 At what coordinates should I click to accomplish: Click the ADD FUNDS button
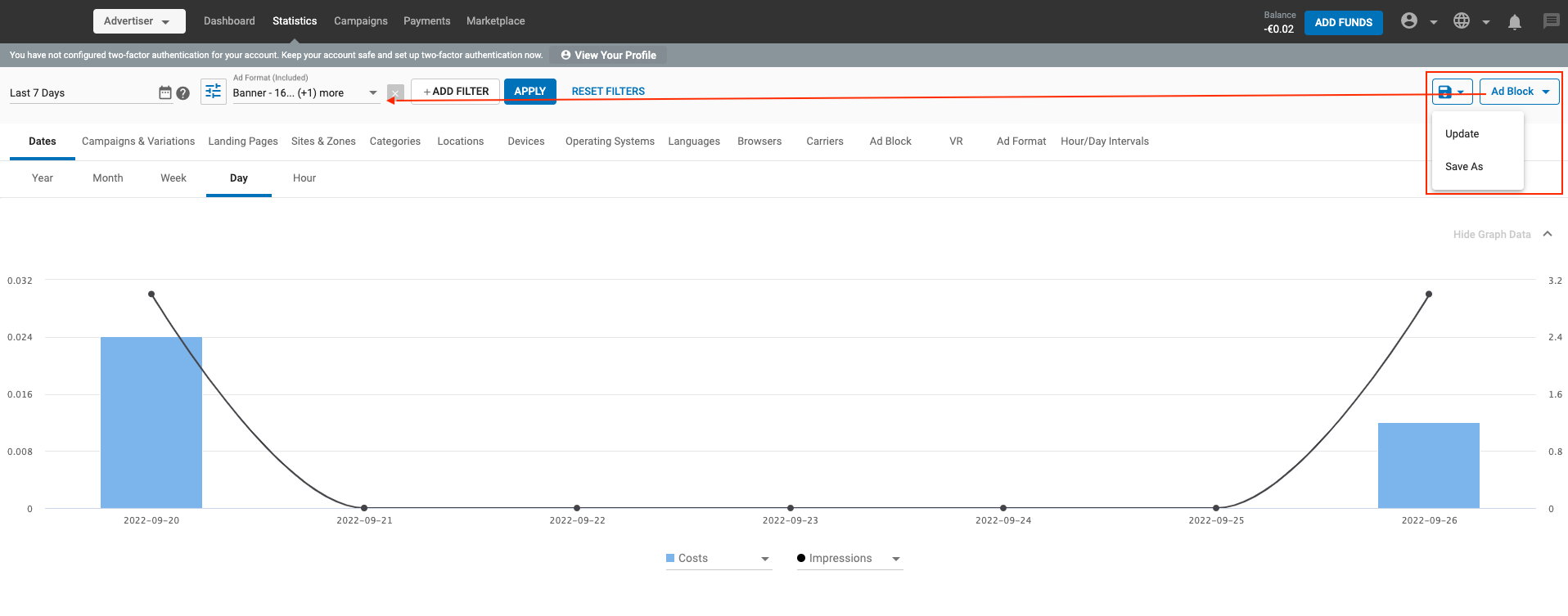1343,23
